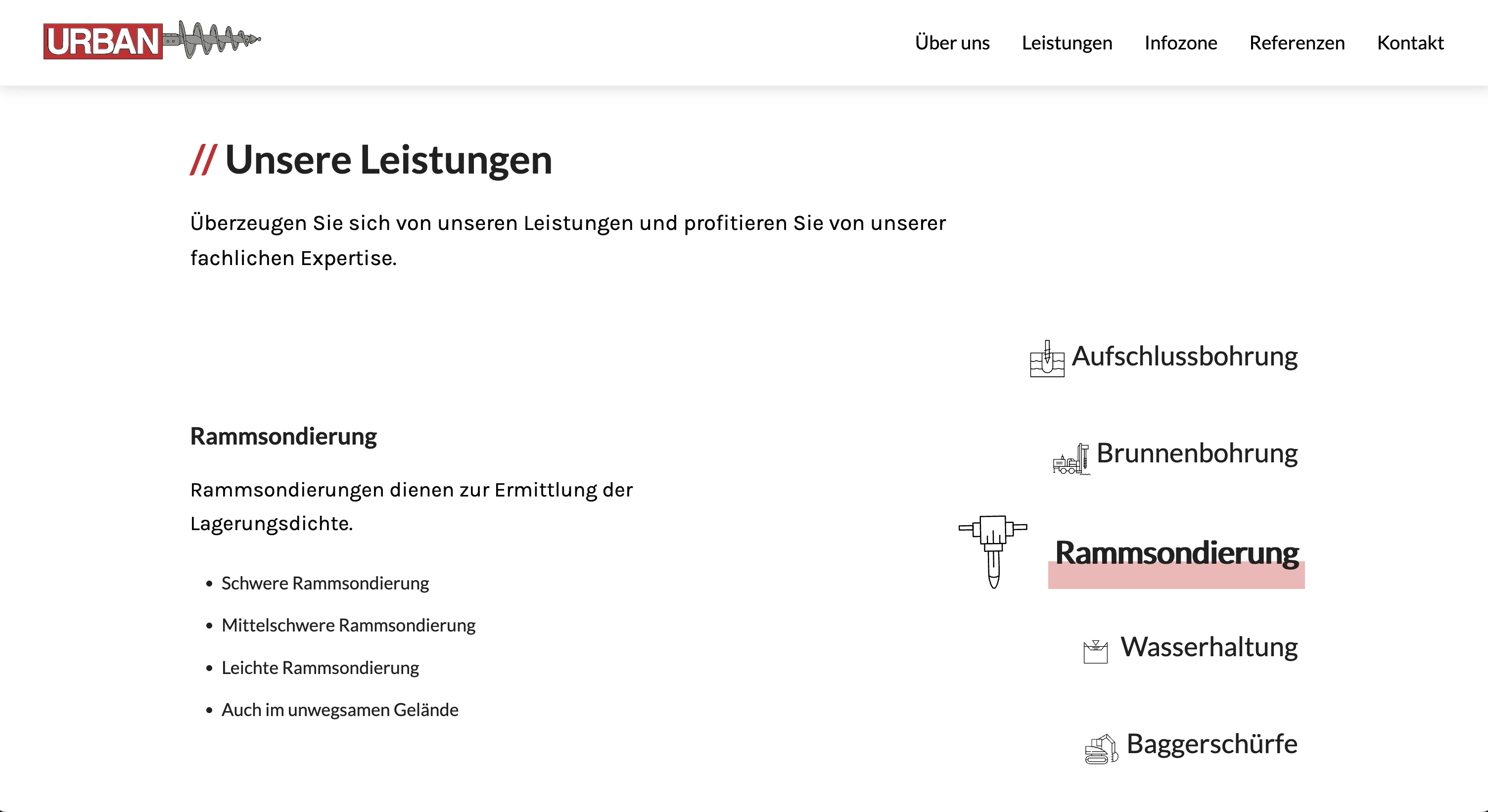Viewport: 1488px width, 812px height.
Task: Open the Referenzen page
Action: click(1297, 43)
